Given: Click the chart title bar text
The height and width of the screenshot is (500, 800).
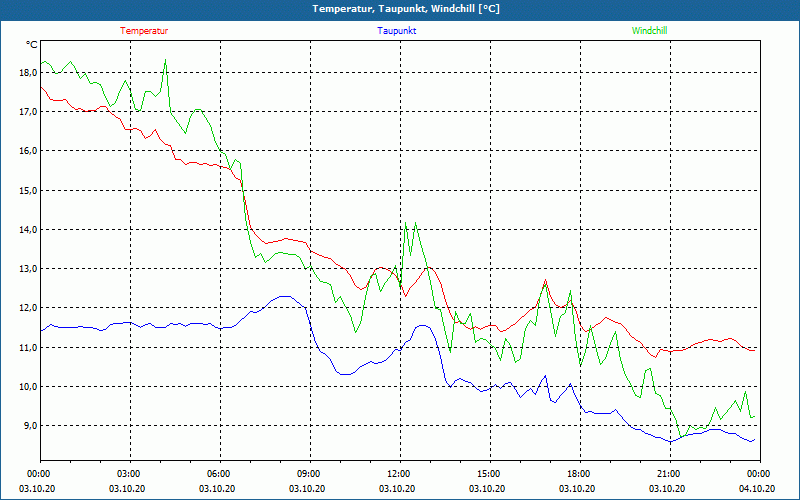Looking at the screenshot, I should (x=406, y=9).
